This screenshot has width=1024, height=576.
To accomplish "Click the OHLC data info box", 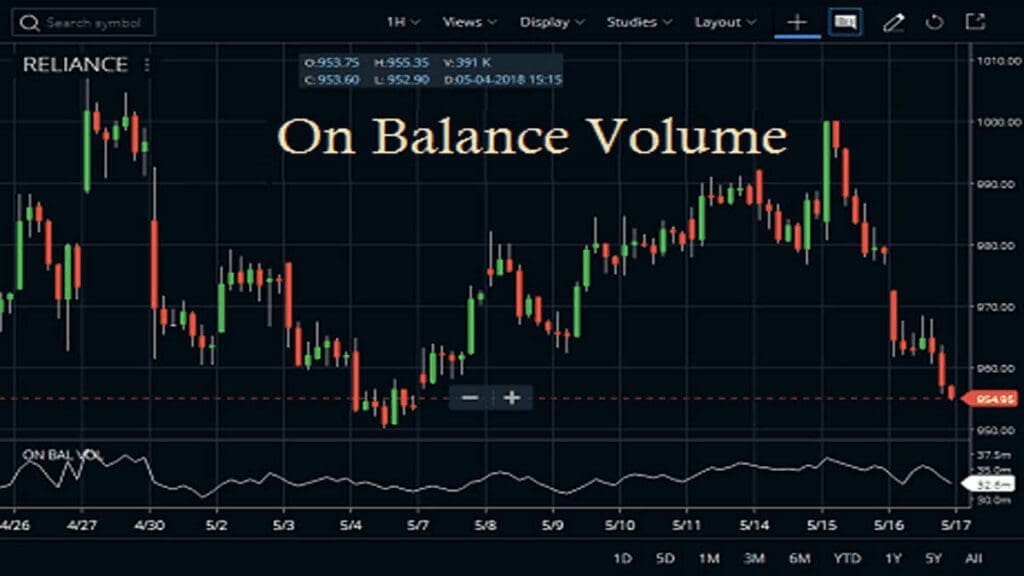I will pyautogui.click(x=431, y=71).
